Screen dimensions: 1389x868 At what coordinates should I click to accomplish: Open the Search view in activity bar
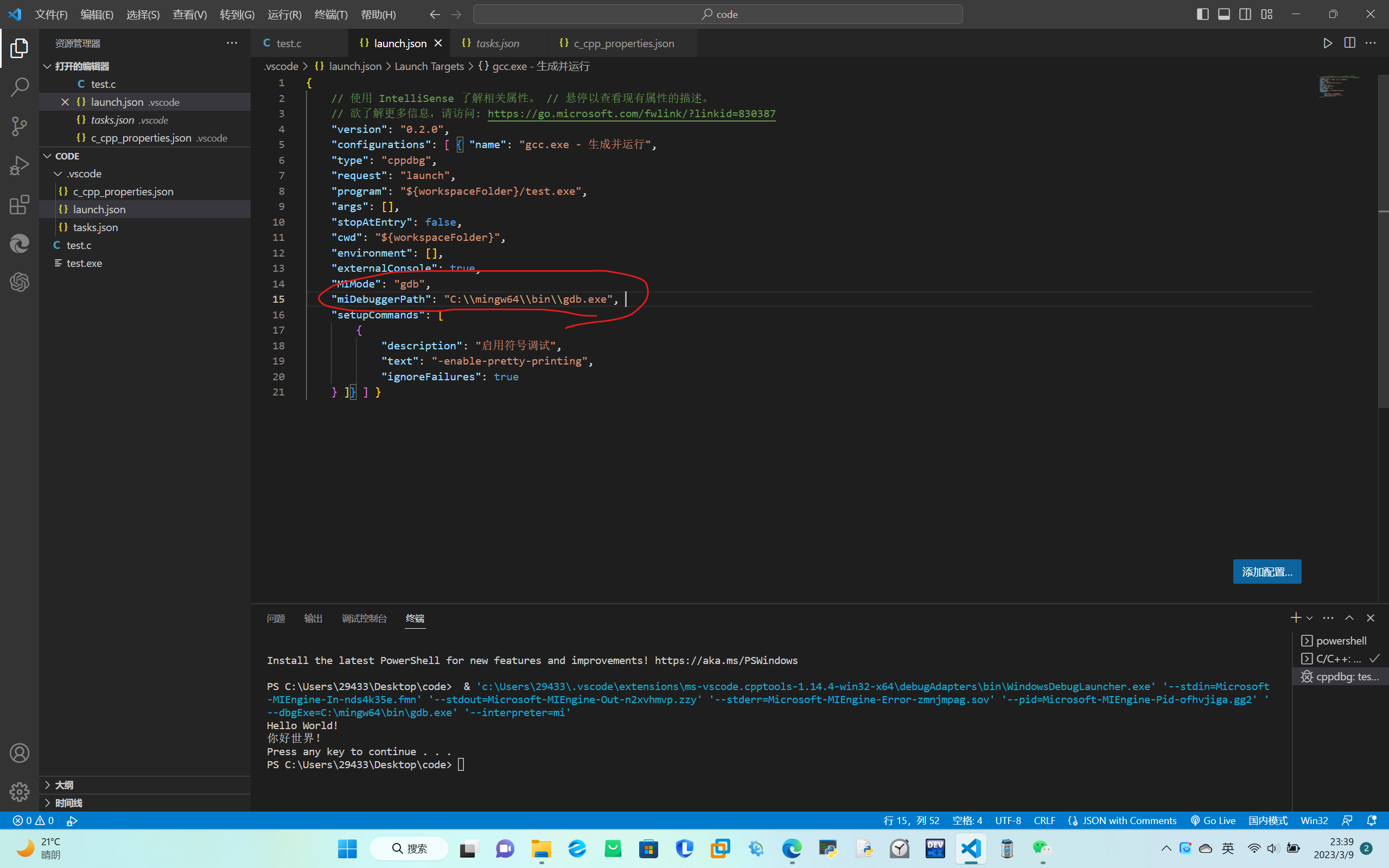coord(19,87)
